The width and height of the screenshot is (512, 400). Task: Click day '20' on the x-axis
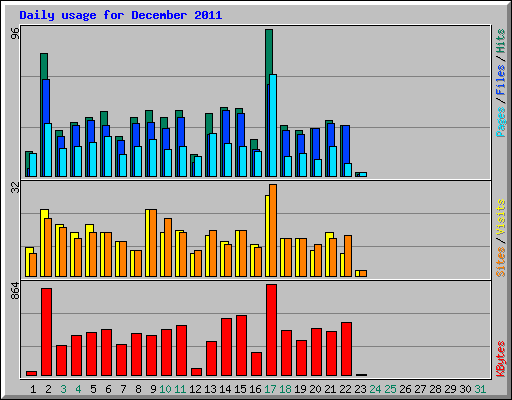(x=315, y=389)
